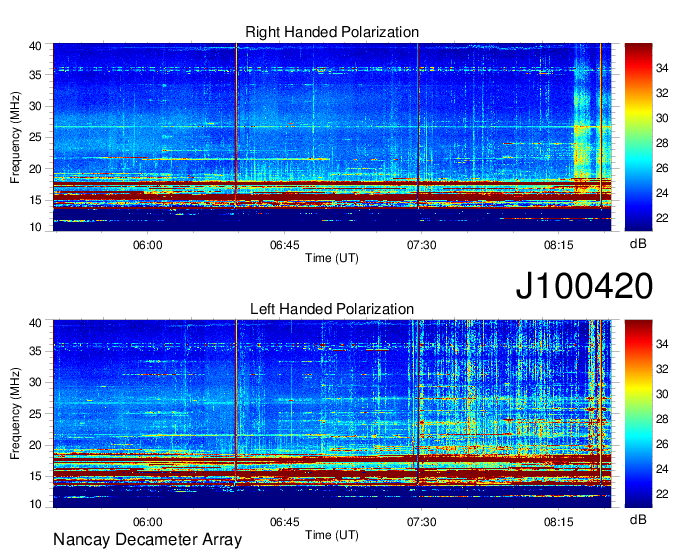The width and height of the screenshot is (680, 552).
Task: Click the Left Handed Polarization title
Action: pyautogui.click(x=332, y=309)
